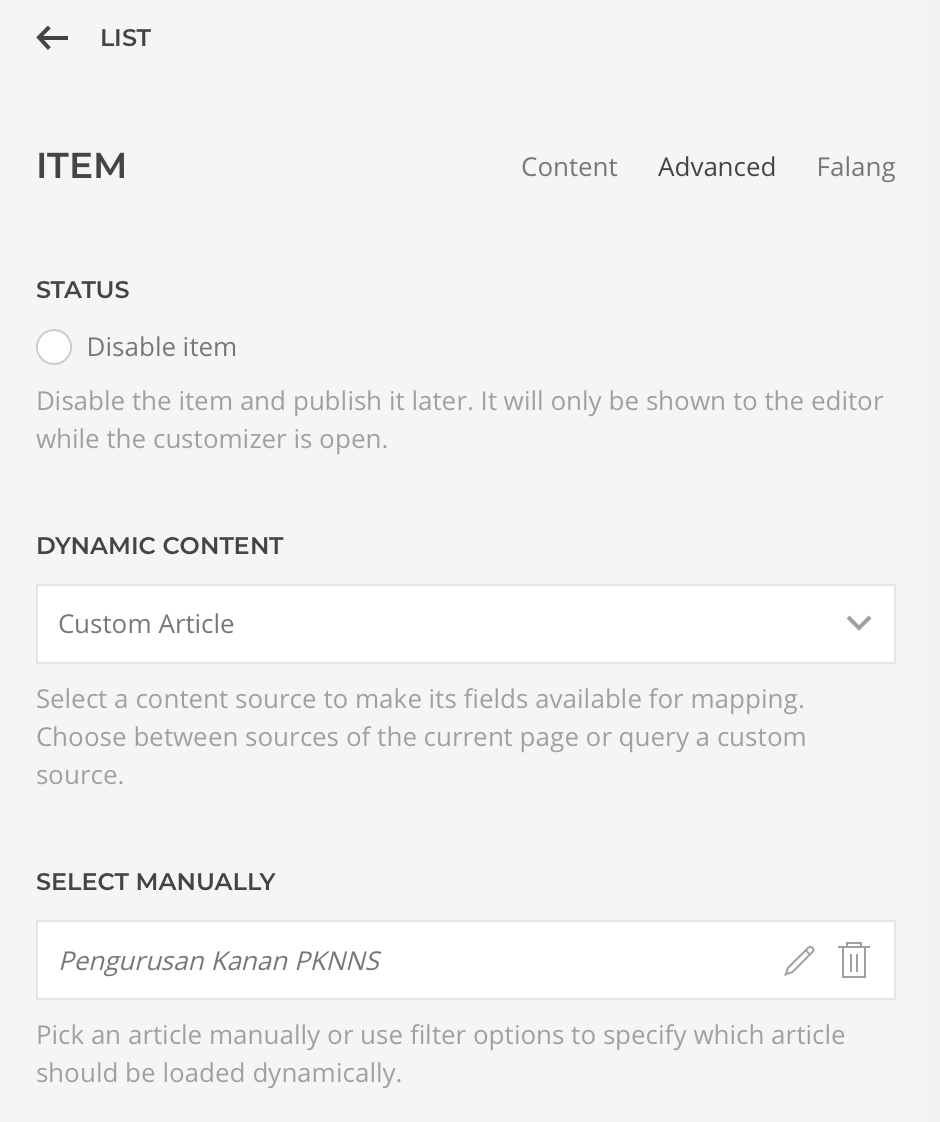This screenshot has height=1122, width=940.
Task: Click the DYNAMIC CONTENT section label
Action: click(160, 546)
